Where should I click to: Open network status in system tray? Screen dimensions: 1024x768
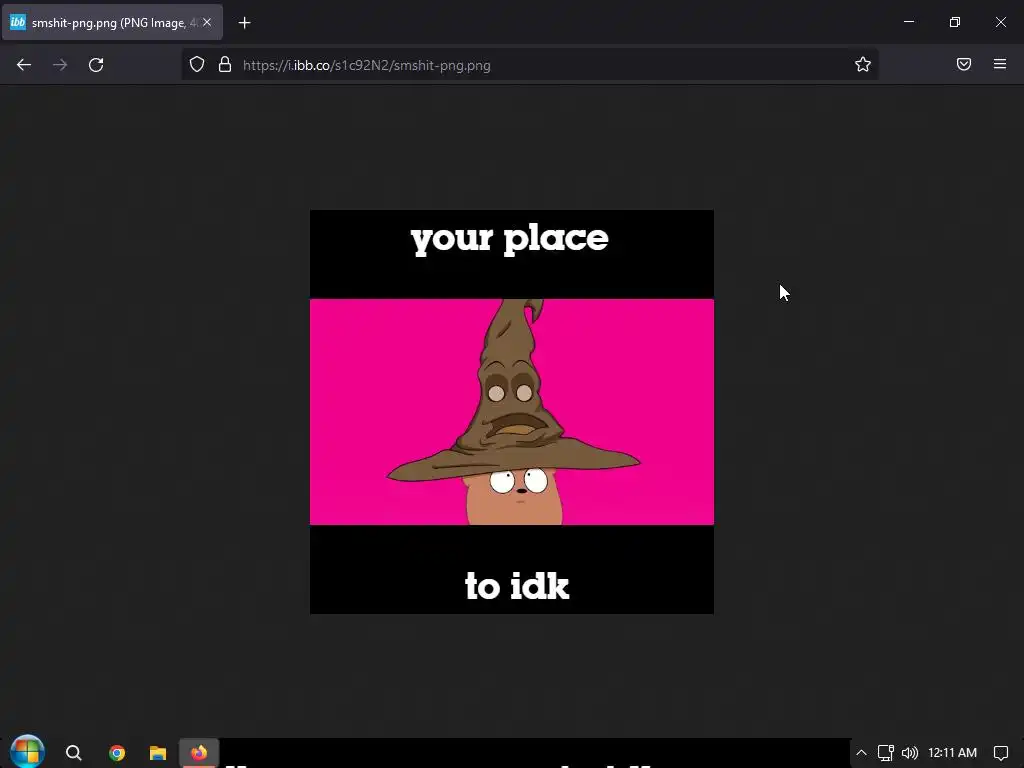pos(886,753)
